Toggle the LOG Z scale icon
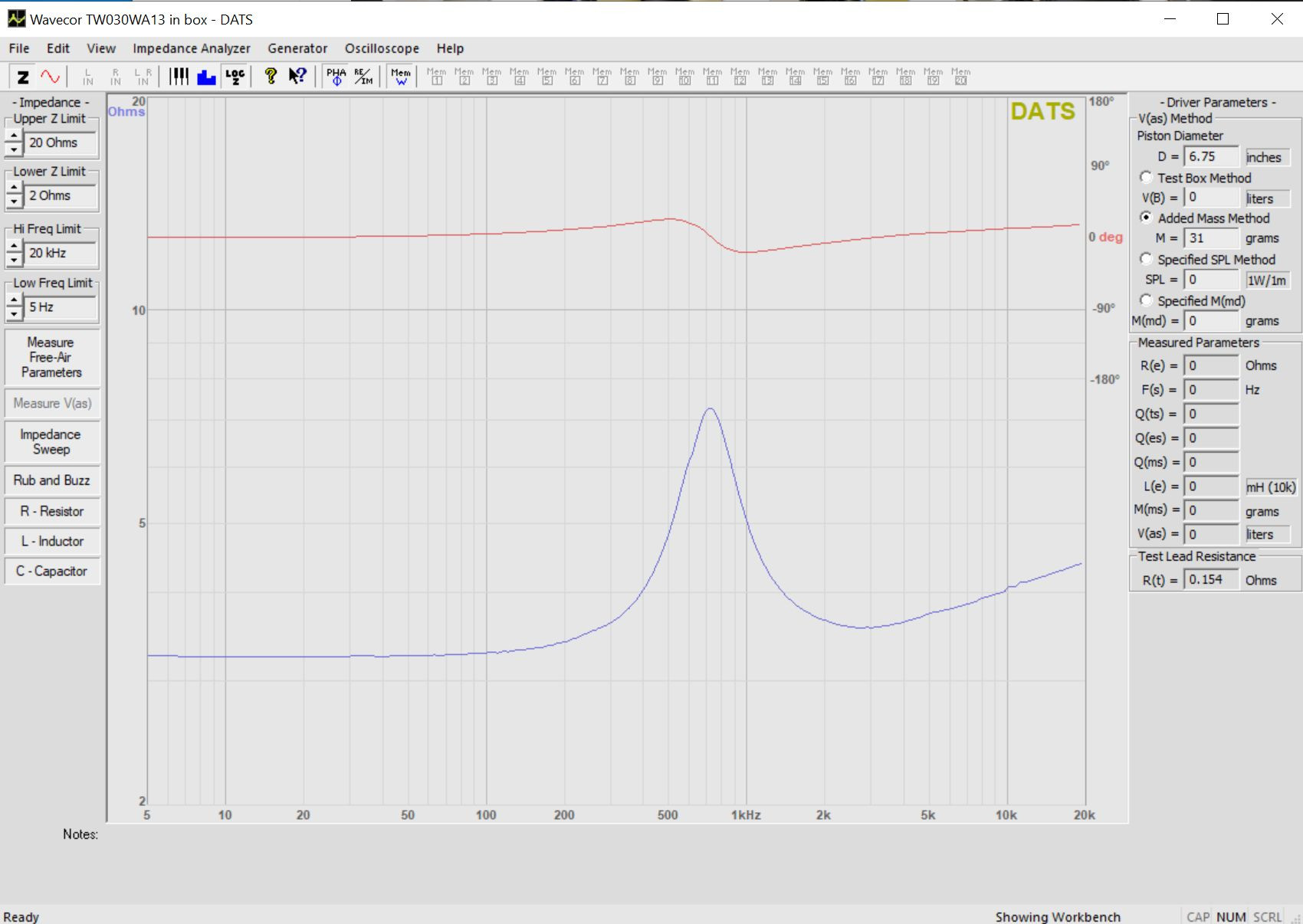Viewport: 1303px width, 924px height. [x=235, y=77]
